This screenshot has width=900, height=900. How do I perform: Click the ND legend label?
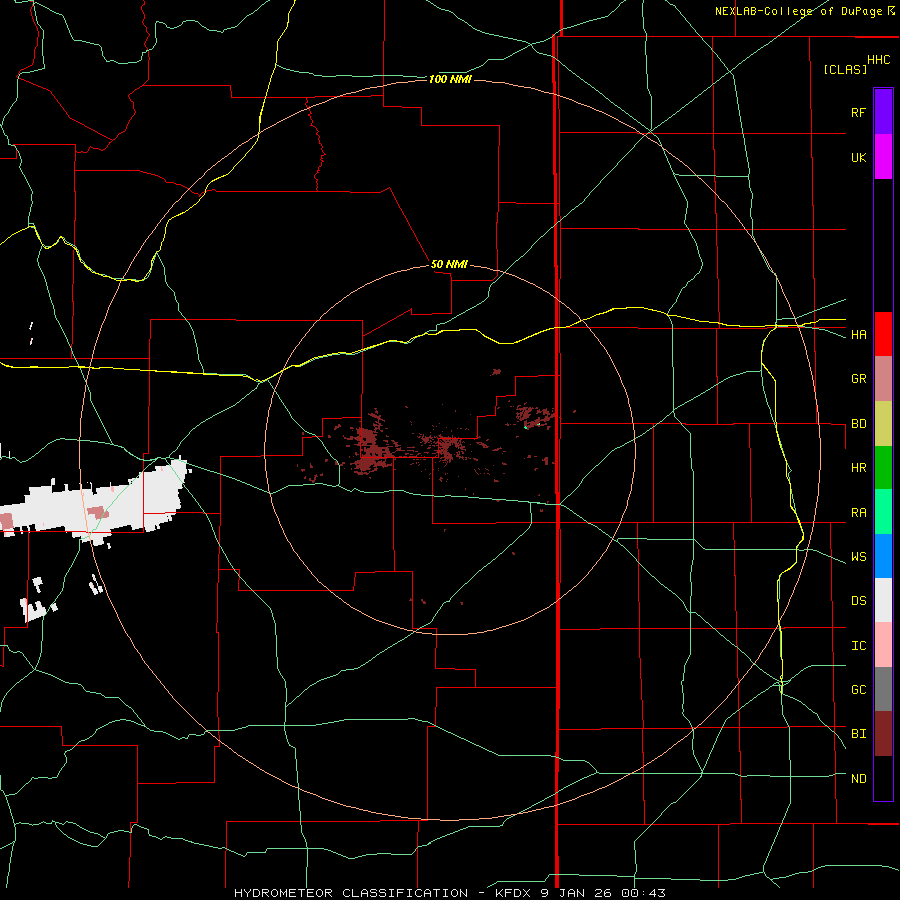(858, 779)
